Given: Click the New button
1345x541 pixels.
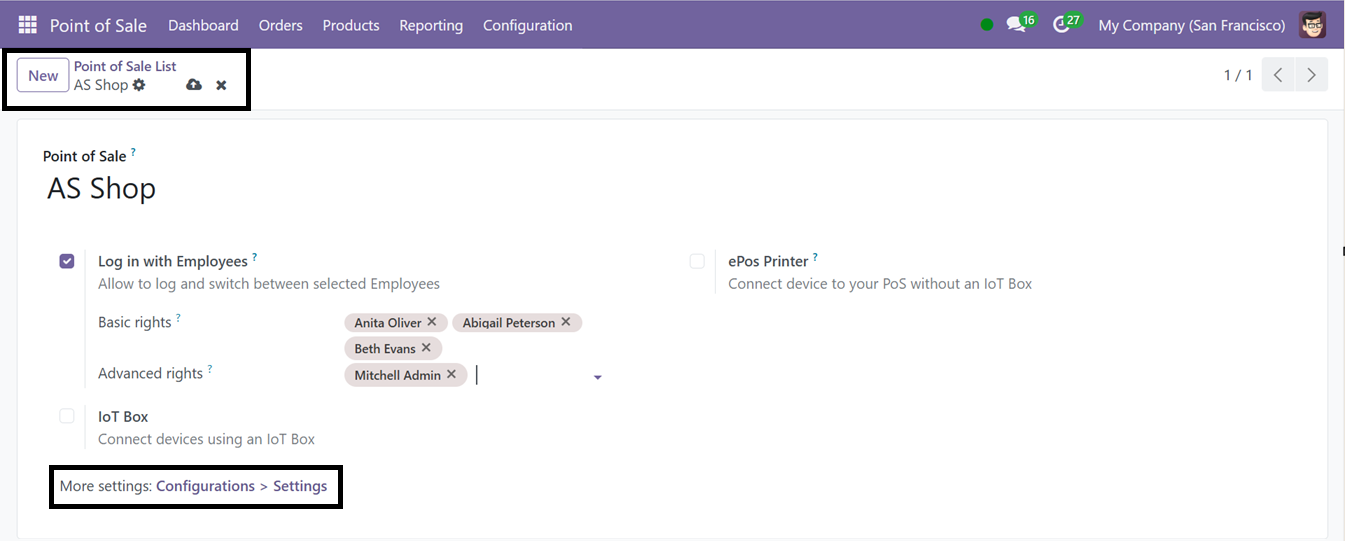Looking at the screenshot, I should (x=43, y=75).
